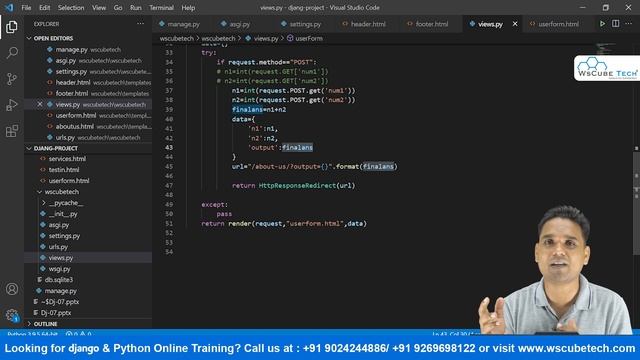Split the editor right icon
640x360 pixels.
coord(616,24)
